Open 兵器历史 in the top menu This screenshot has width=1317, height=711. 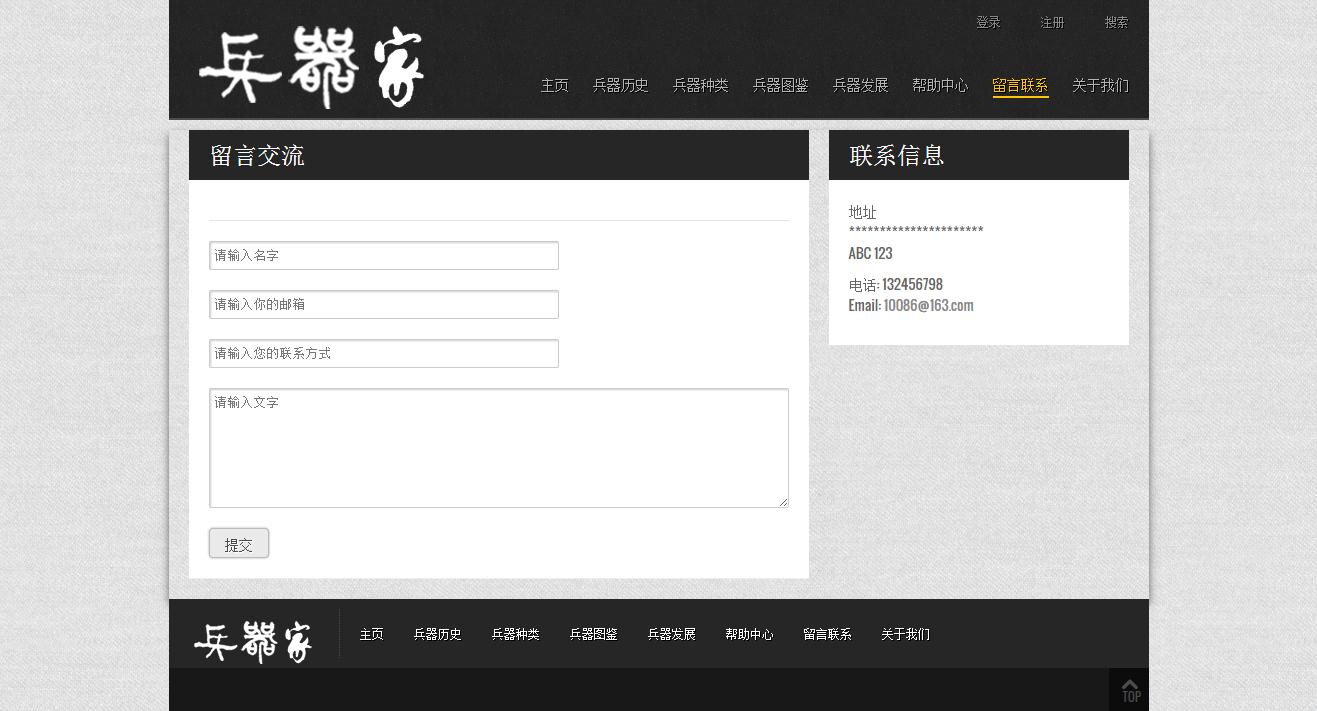point(620,86)
